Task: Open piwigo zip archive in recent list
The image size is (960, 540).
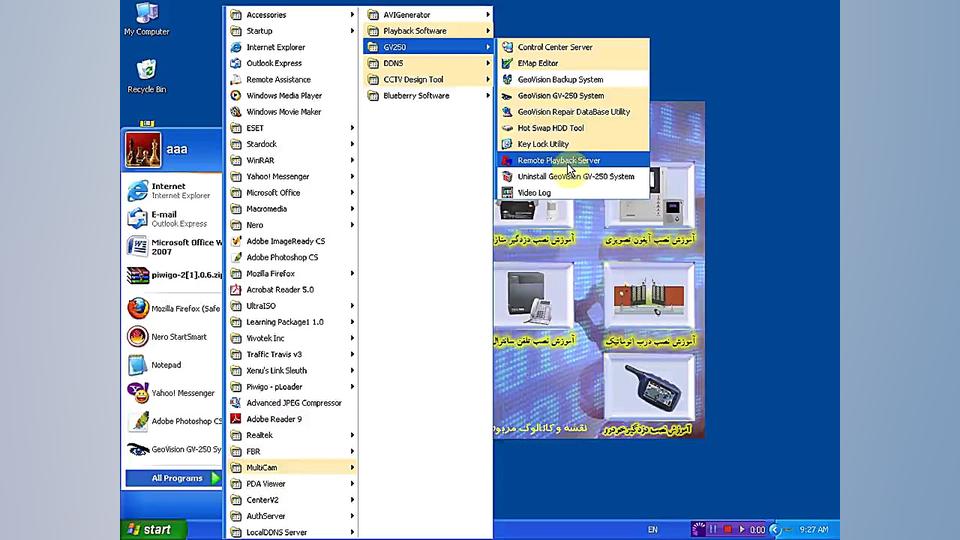Action: click(173, 275)
